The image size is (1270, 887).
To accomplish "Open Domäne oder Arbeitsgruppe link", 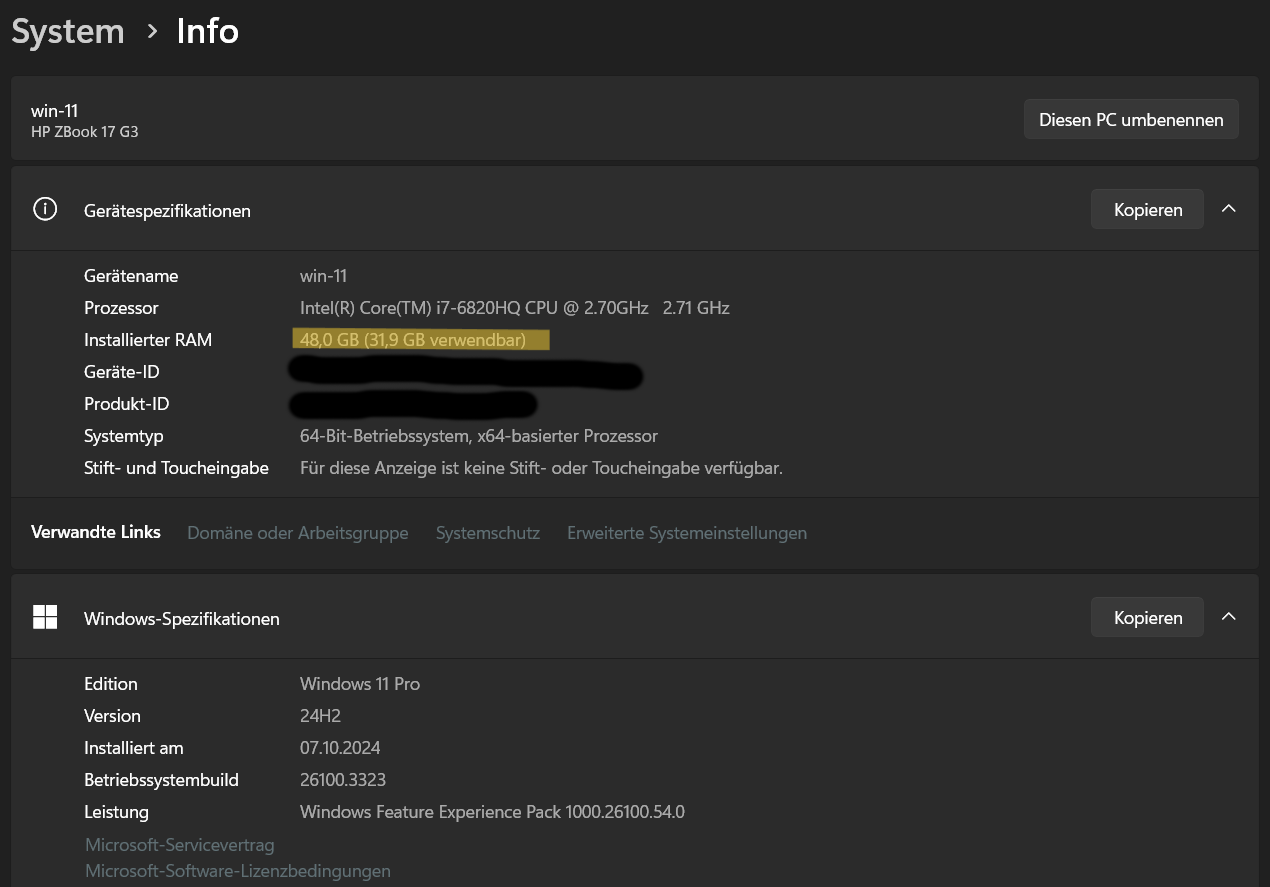I will pyautogui.click(x=298, y=533).
